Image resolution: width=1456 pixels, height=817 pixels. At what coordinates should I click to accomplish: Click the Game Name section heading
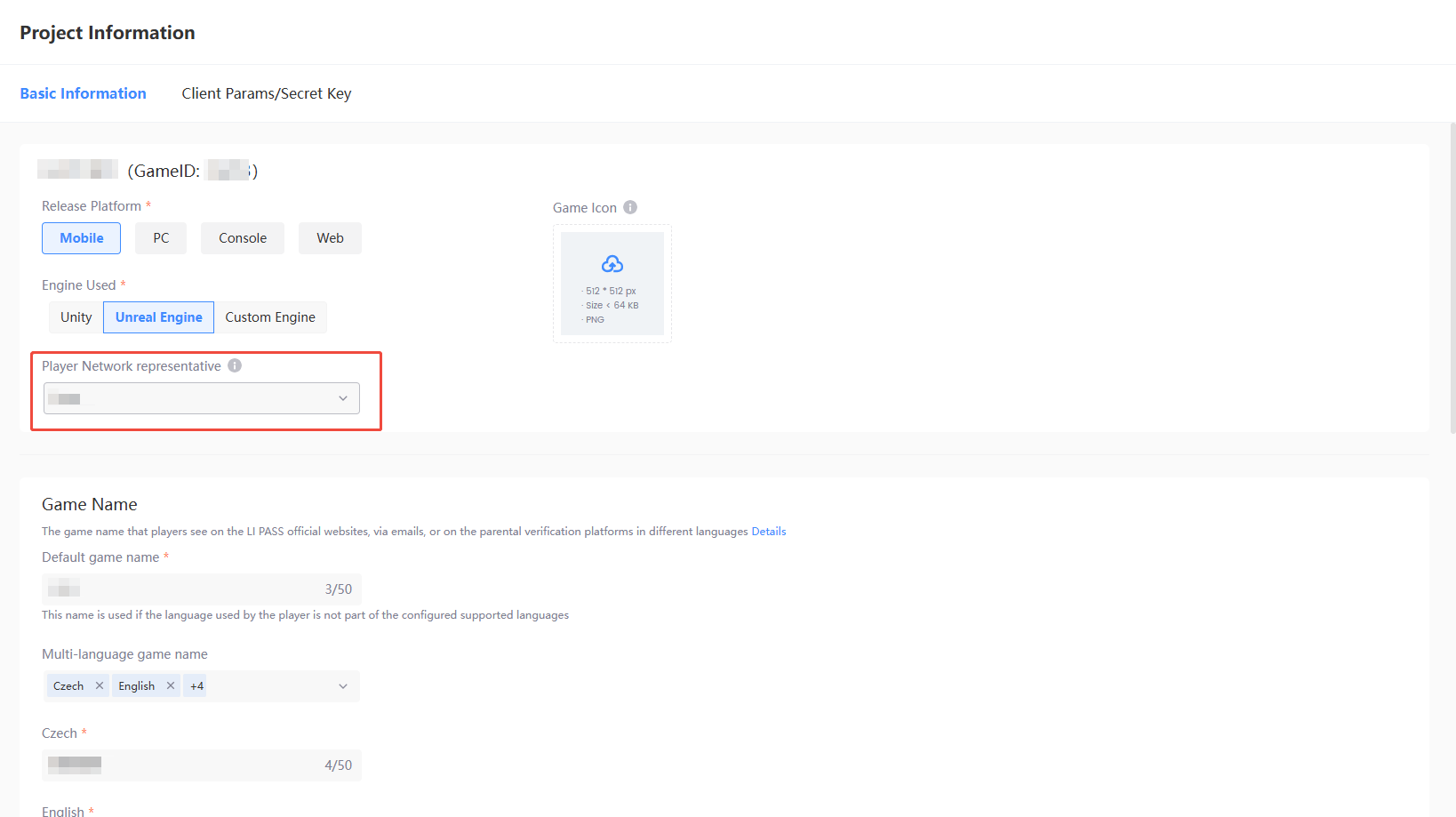(x=90, y=504)
